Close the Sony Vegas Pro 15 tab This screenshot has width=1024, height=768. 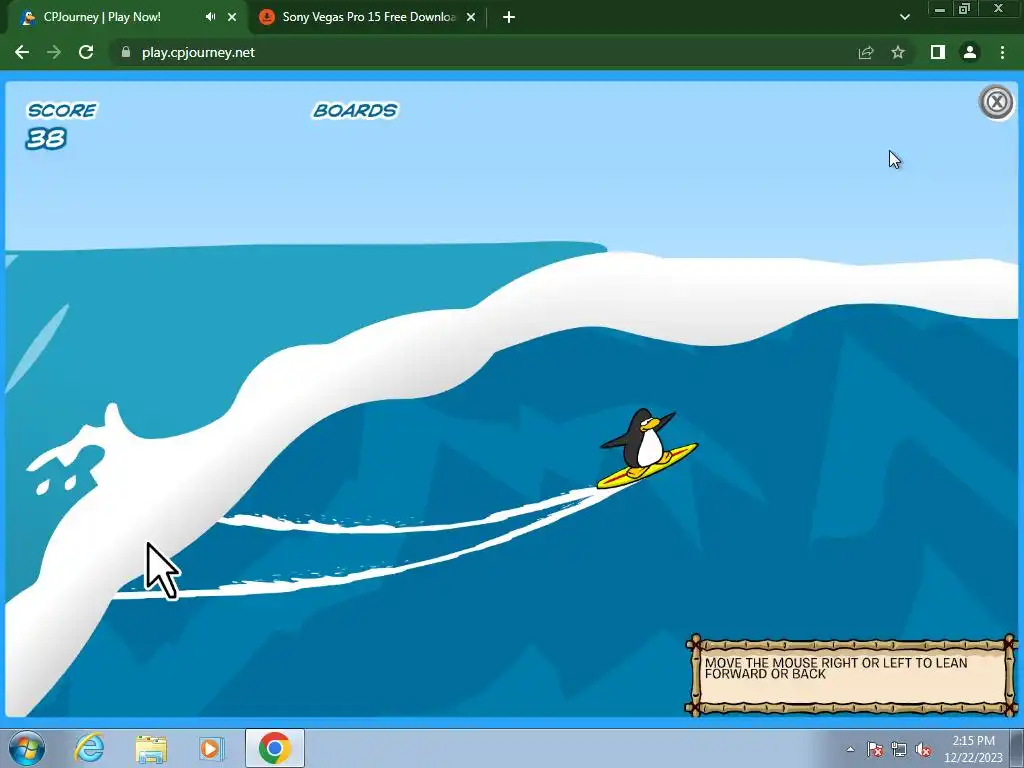tap(471, 17)
